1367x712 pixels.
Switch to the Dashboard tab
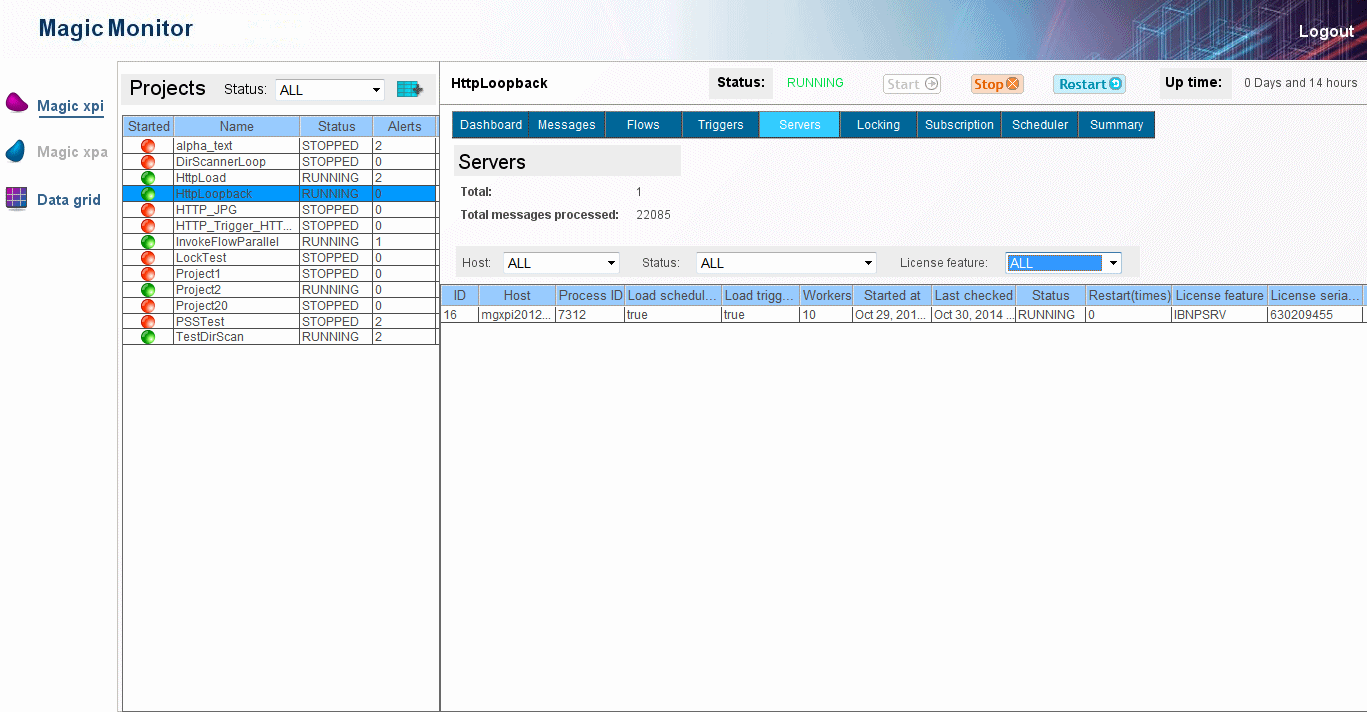[491, 125]
